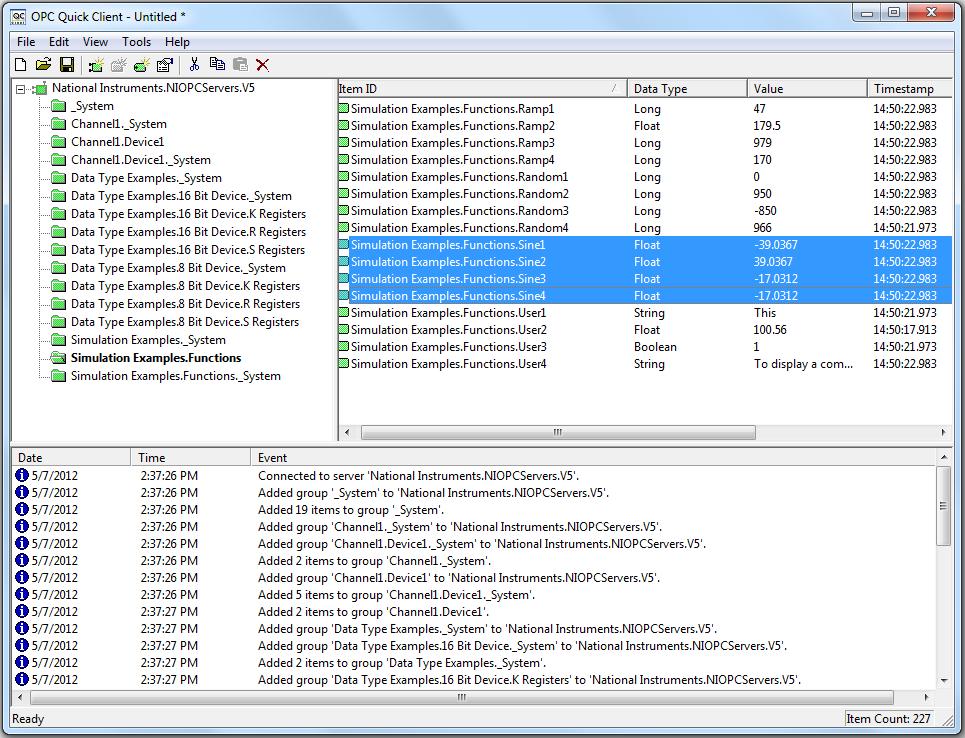Viewport: 965px width, 738px height.
Task: Click the Timestamp column header
Action: point(903,89)
